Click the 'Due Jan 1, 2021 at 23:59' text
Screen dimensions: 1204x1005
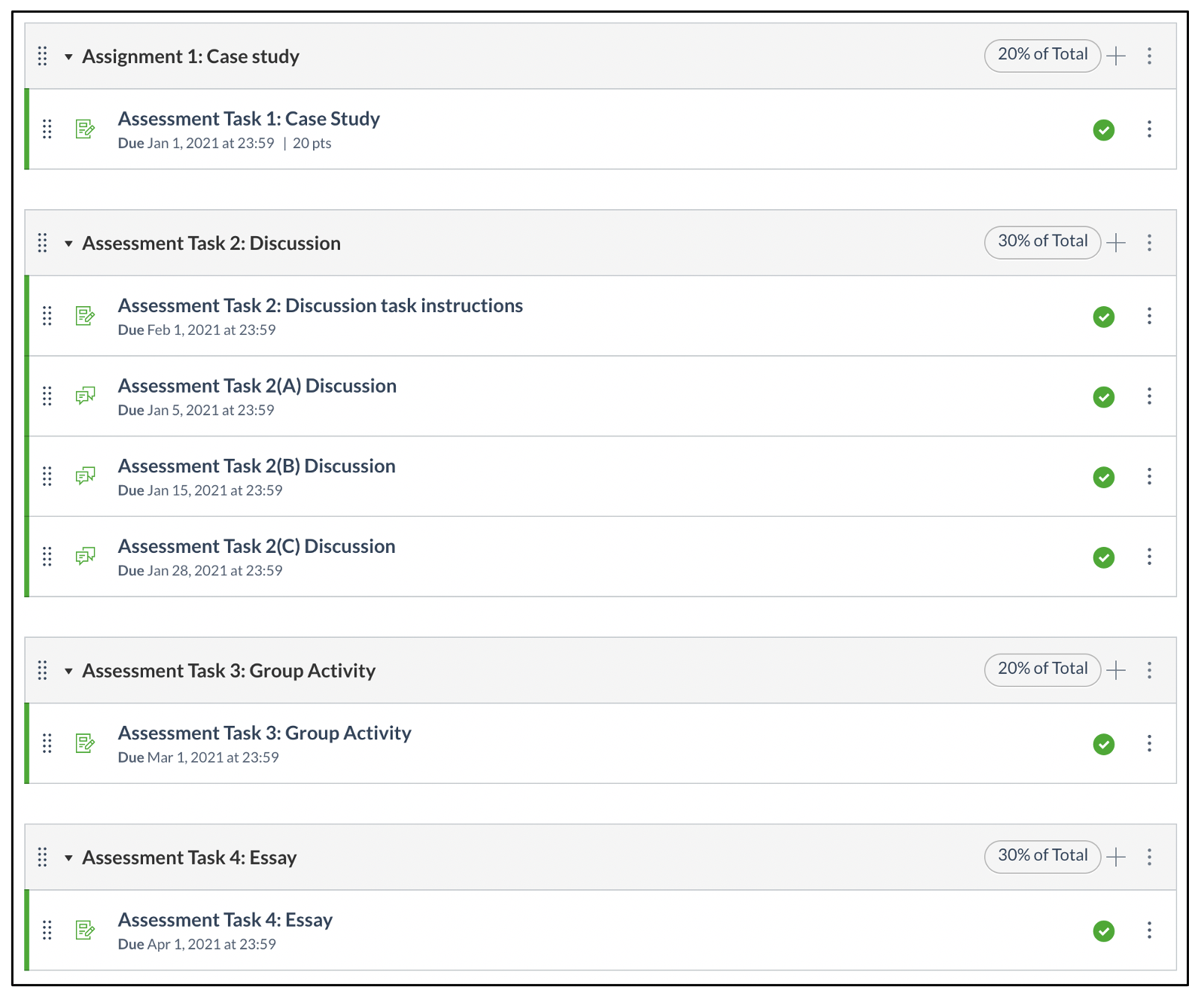click(x=196, y=144)
